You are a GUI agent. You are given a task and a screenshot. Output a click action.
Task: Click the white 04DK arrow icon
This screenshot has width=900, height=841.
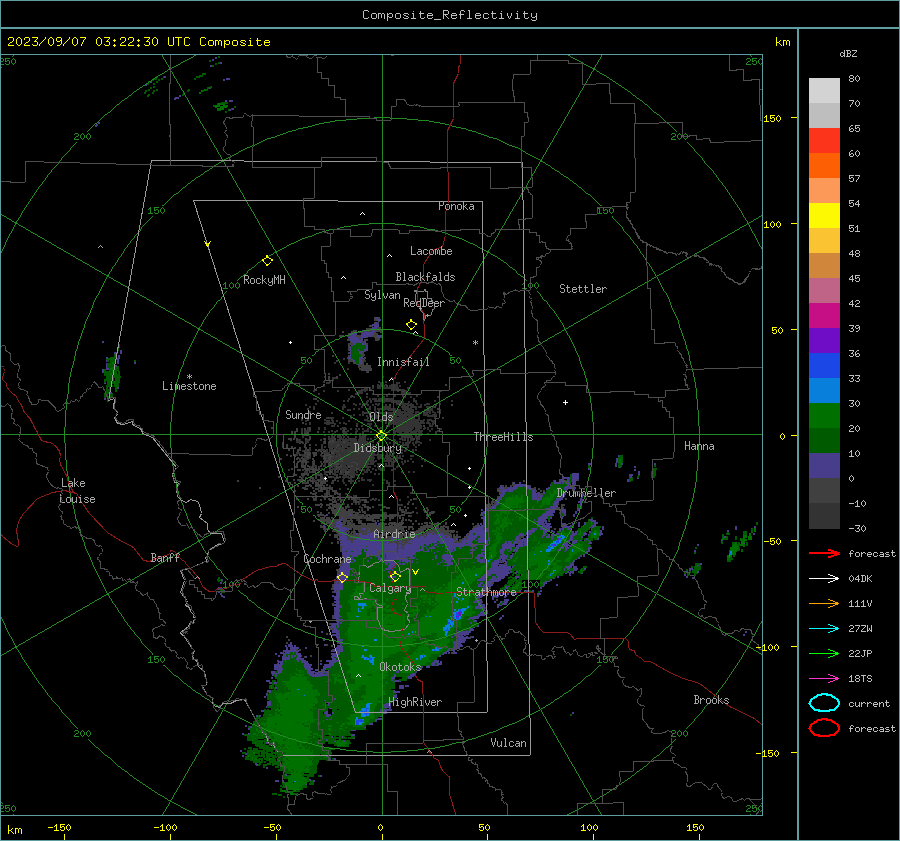824,578
